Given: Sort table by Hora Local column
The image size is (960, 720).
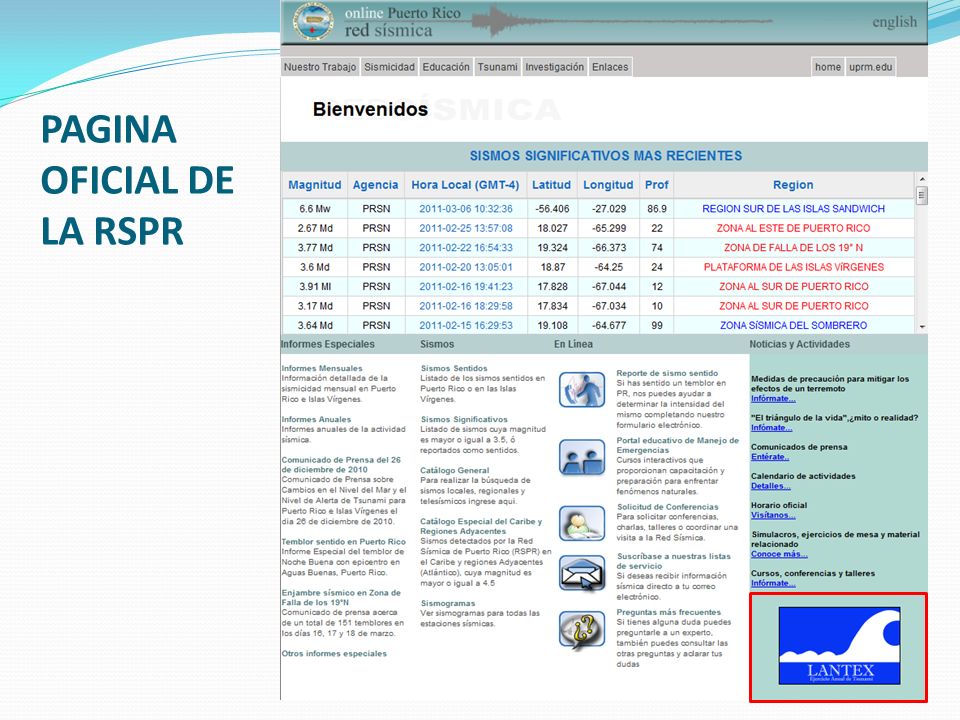Looking at the screenshot, I should click(x=465, y=185).
